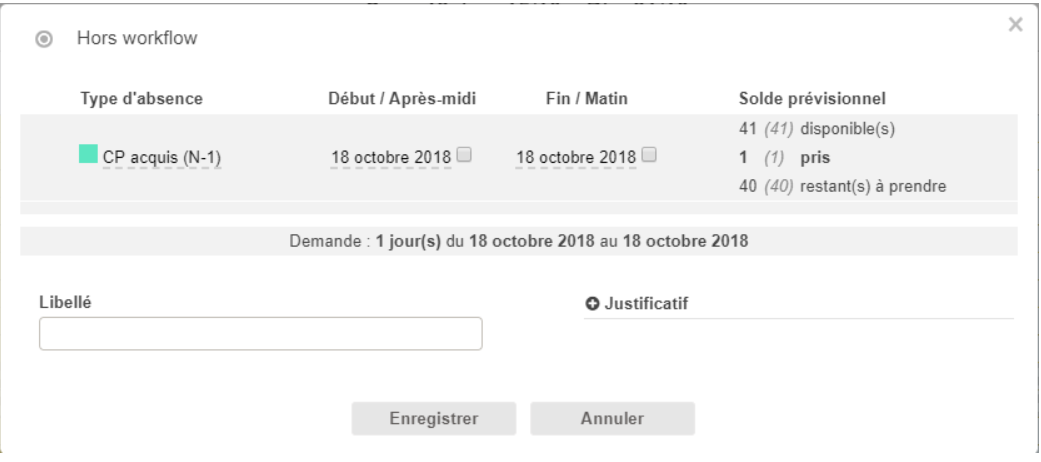Viewport: 1041px width, 462px height.
Task: Click the Hors workflow label text
Action: click(x=137, y=41)
